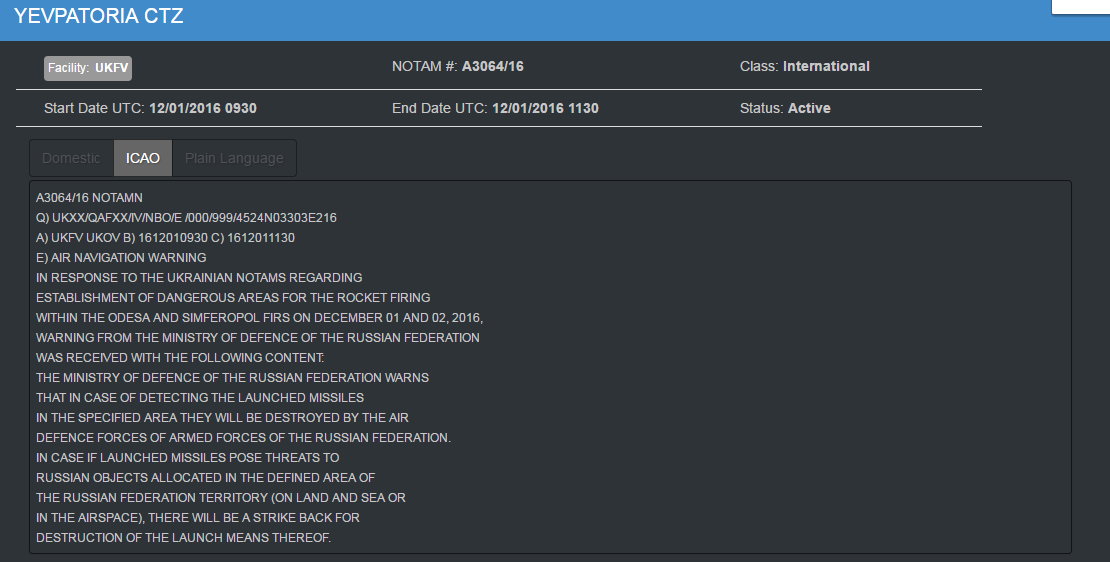Viewport: 1110px width, 562px height.
Task: Click the white box at top right
Action: click(x=1080, y=6)
